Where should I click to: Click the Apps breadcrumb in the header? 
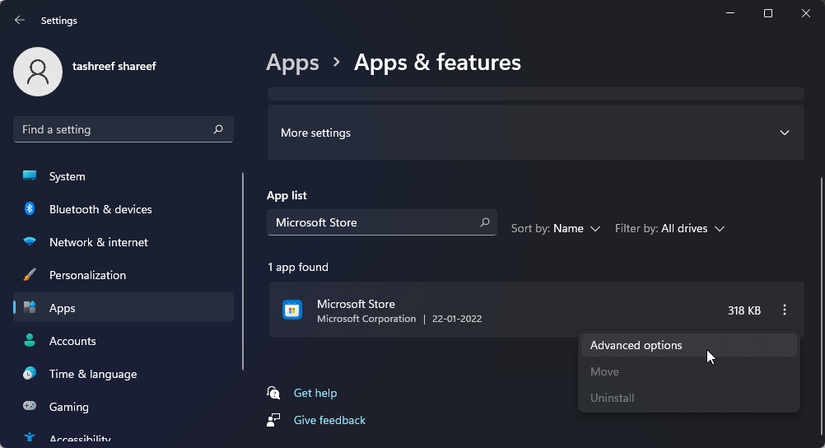coord(293,63)
